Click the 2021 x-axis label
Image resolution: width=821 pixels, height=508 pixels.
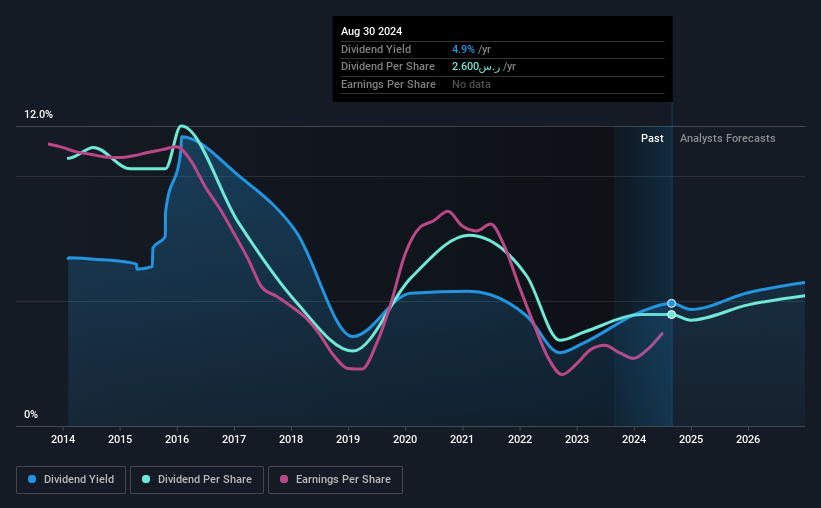tap(462, 439)
